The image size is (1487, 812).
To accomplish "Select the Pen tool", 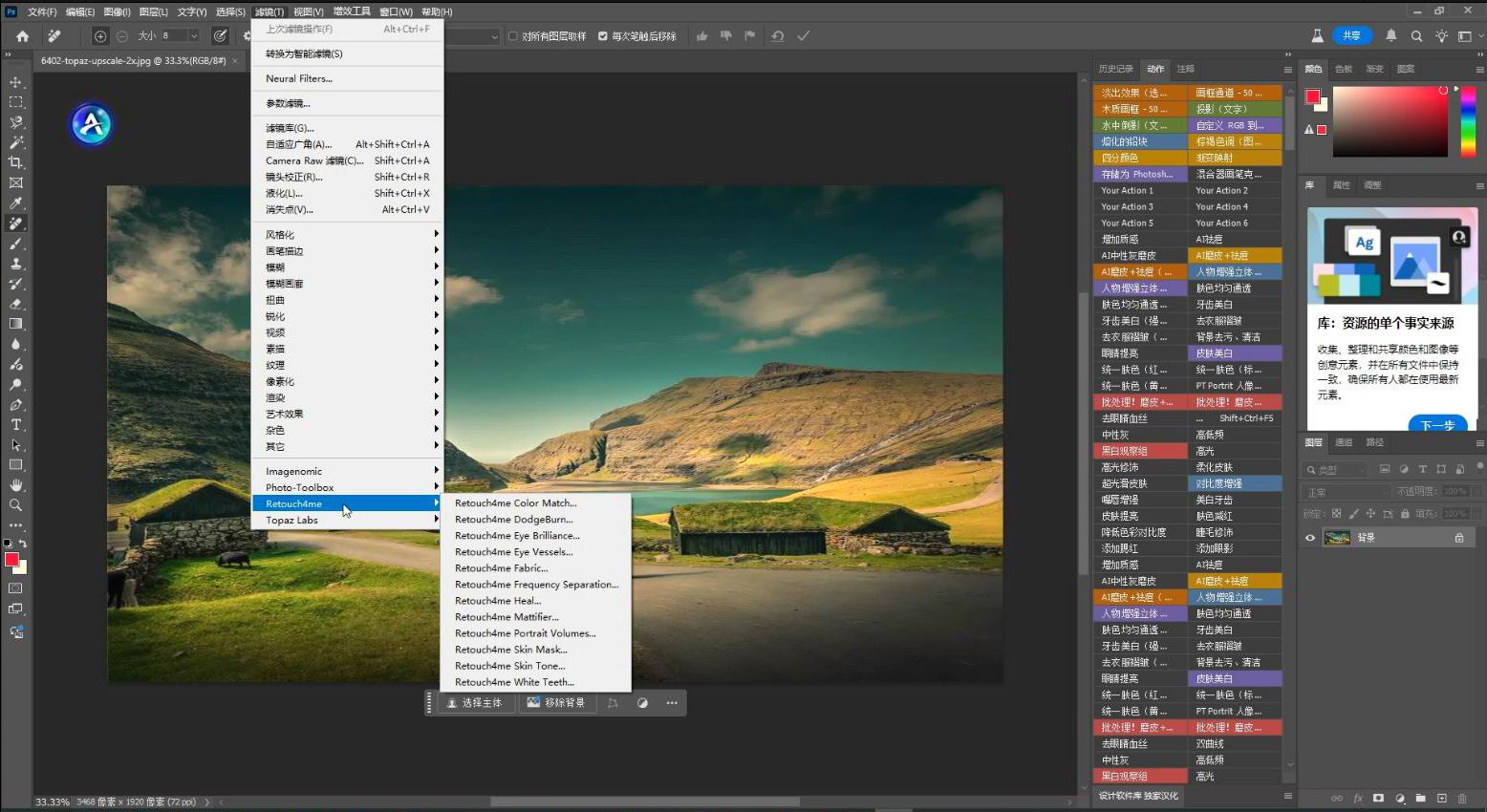I will (15, 405).
